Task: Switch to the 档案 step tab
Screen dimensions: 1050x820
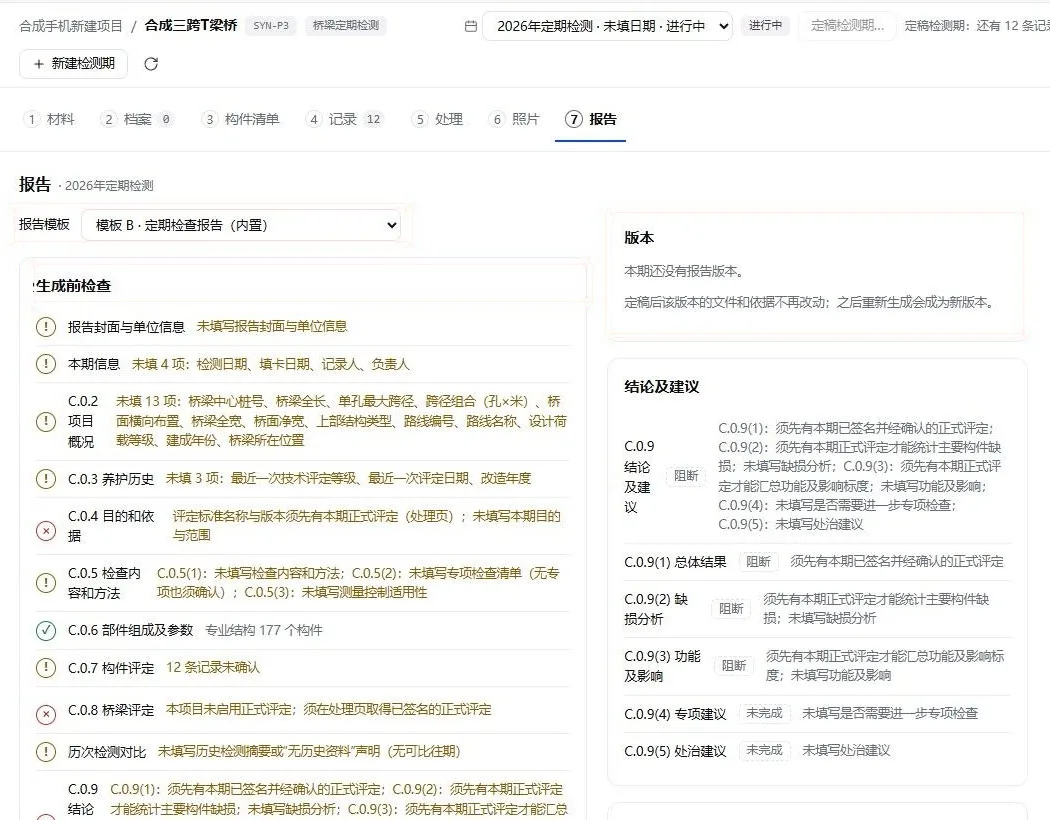Action: [137, 119]
